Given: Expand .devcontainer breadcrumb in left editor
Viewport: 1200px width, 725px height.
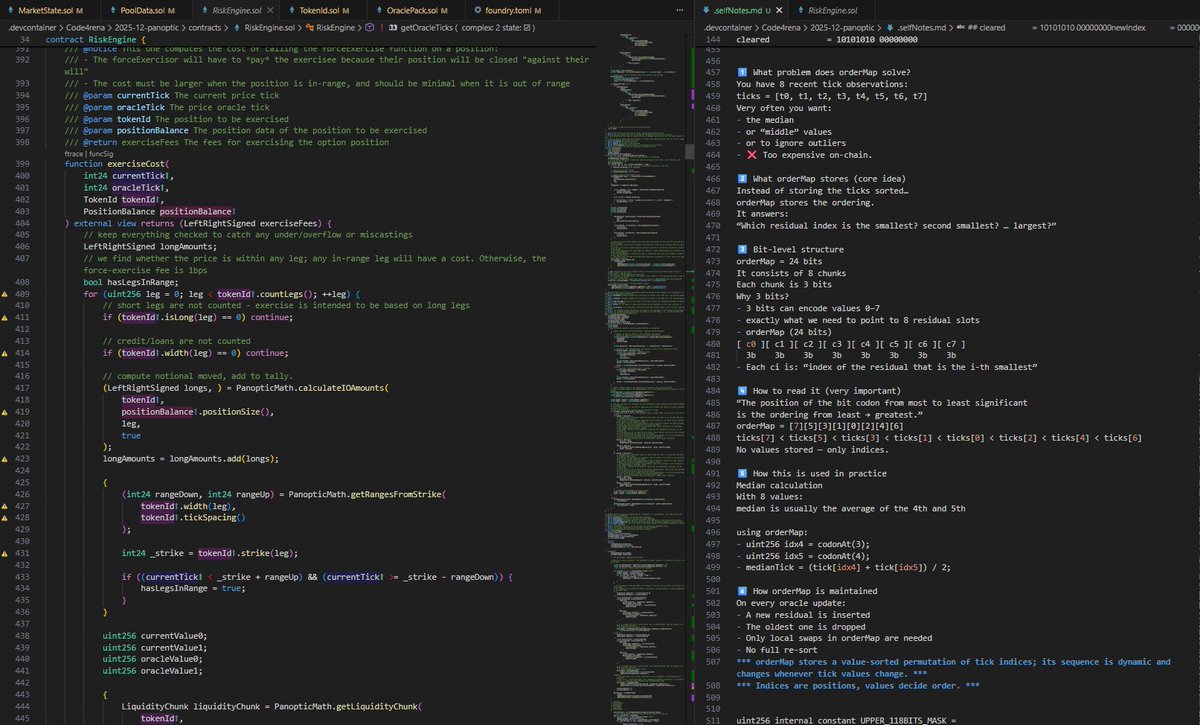Looking at the screenshot, I should (32, 30).
